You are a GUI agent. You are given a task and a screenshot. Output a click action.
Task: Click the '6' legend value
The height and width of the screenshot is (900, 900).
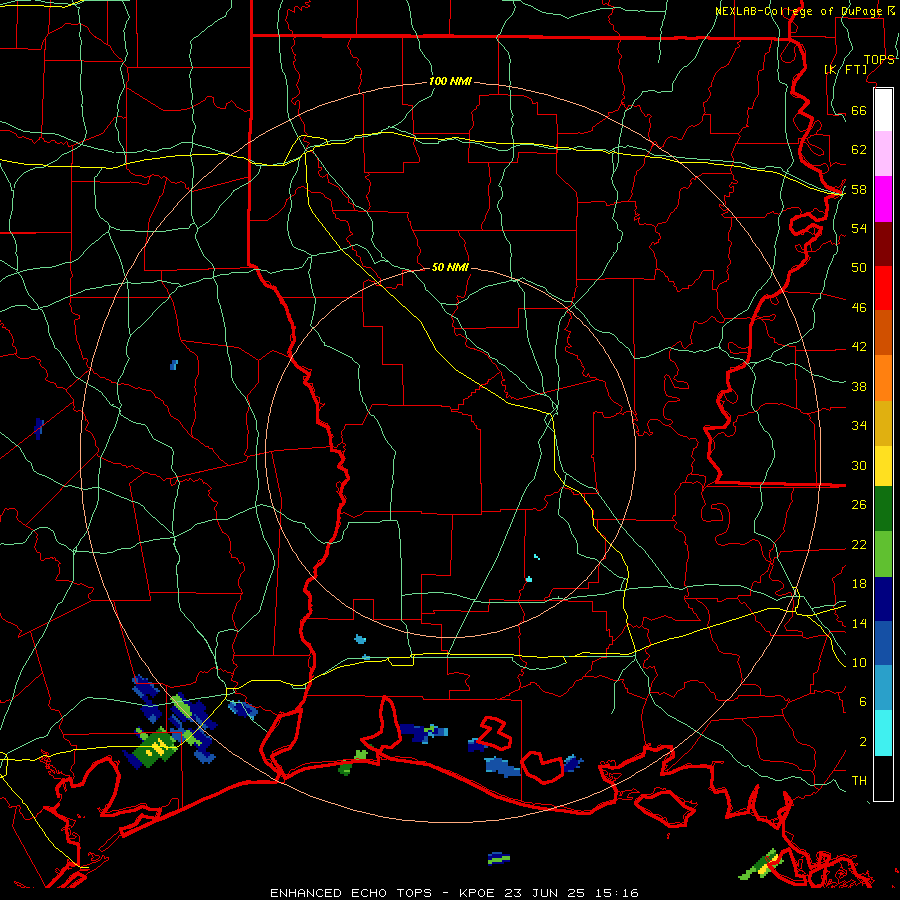tap(863, 702)
